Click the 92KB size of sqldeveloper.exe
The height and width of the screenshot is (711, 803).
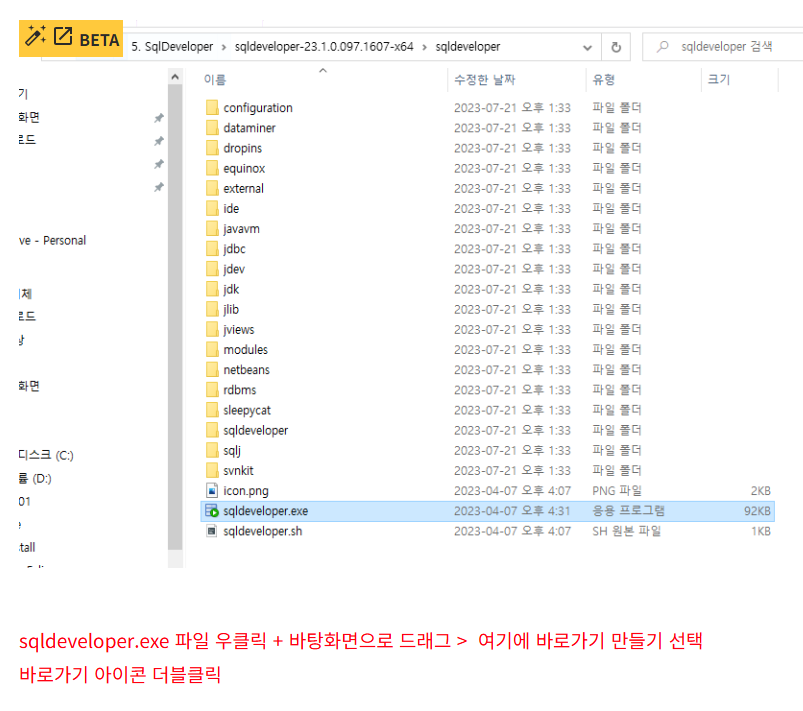point(757,511)
